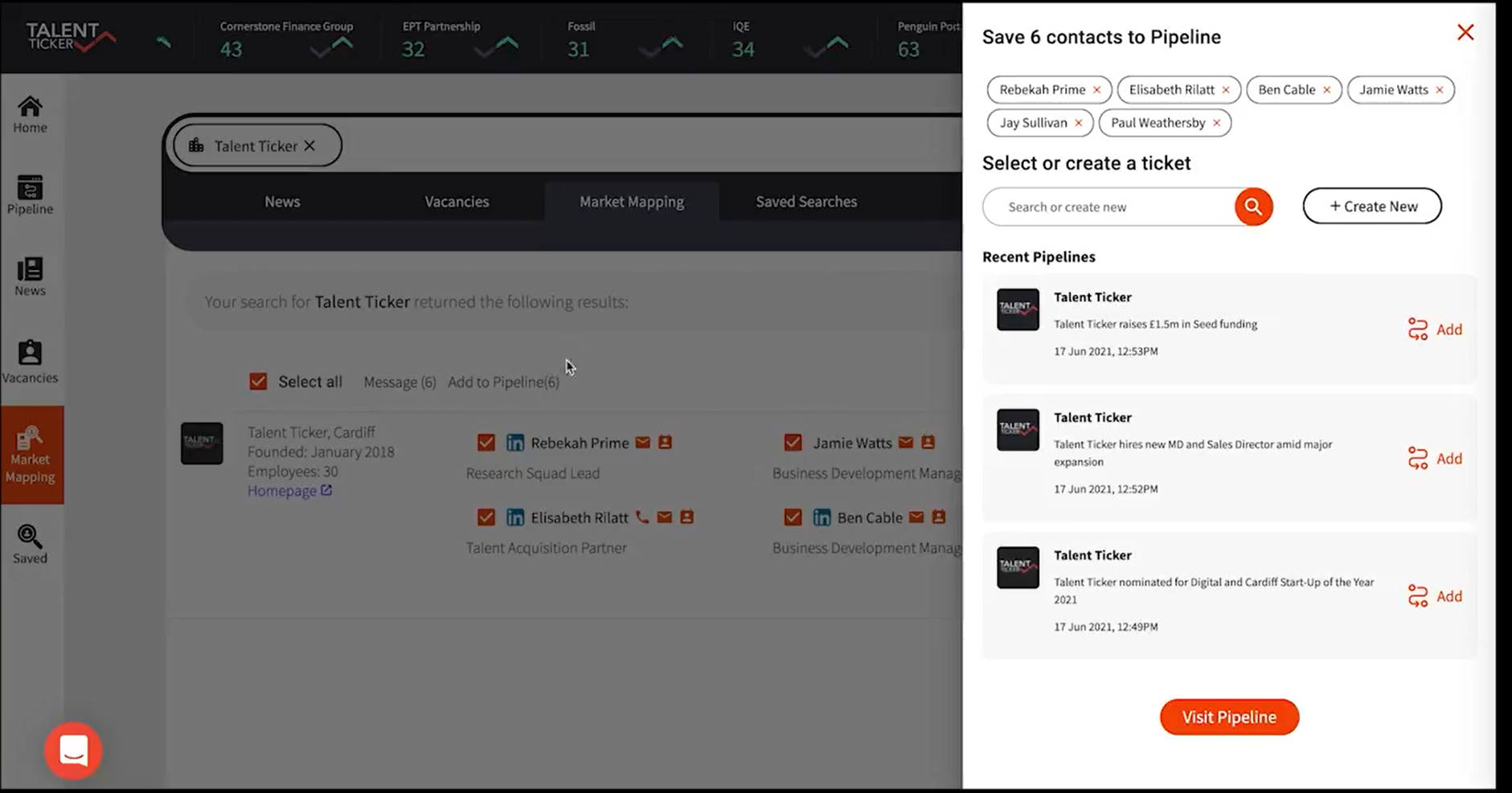Select the Pipeline icon in the sidebar
This screenshot has width=1512, height=793.
click(x=30, y=195)
